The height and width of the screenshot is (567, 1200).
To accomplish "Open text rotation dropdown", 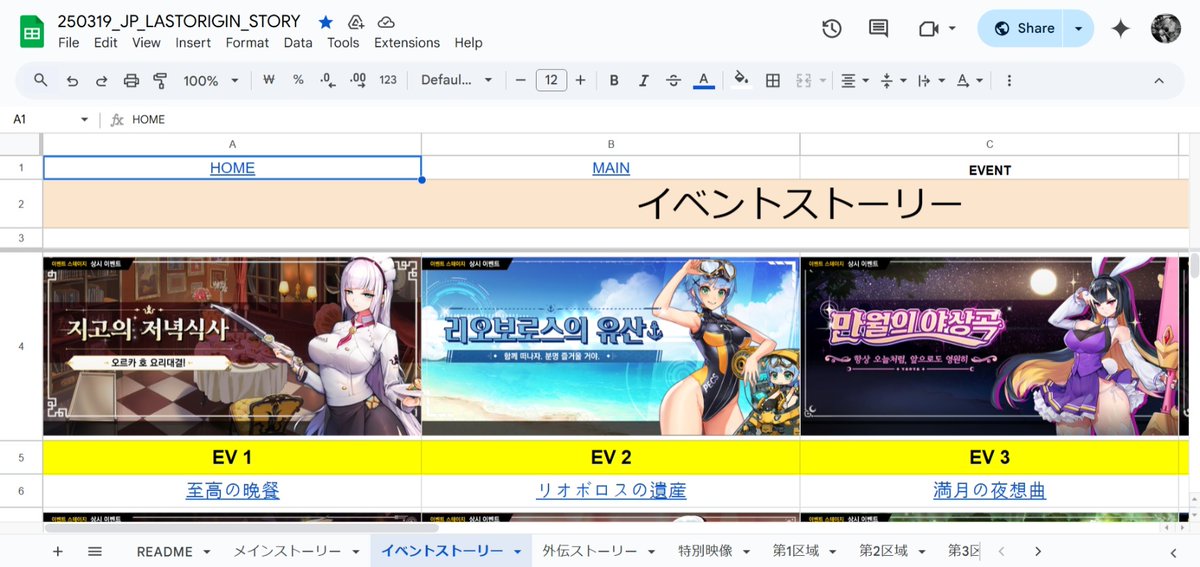I will pyautogui.click(x=968, y=80).
